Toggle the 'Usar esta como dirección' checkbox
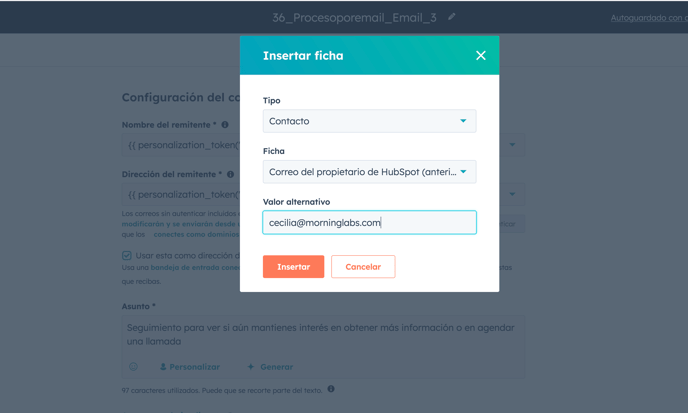The height and width of the screenshot is (413, 688). tap(127, 256)
